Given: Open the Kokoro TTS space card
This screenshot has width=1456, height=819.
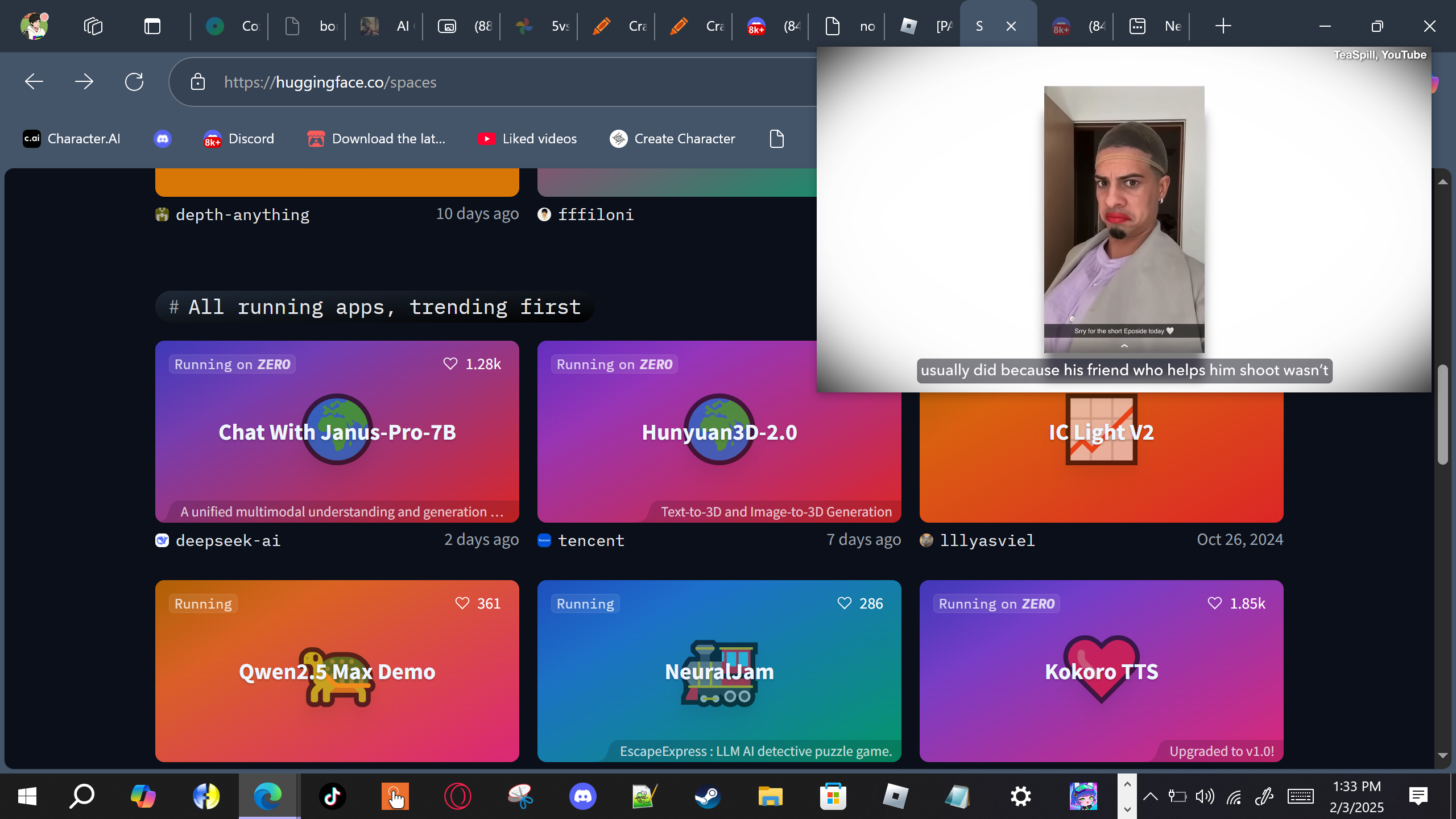Looking at the screenshot, I should point(1102,671).
